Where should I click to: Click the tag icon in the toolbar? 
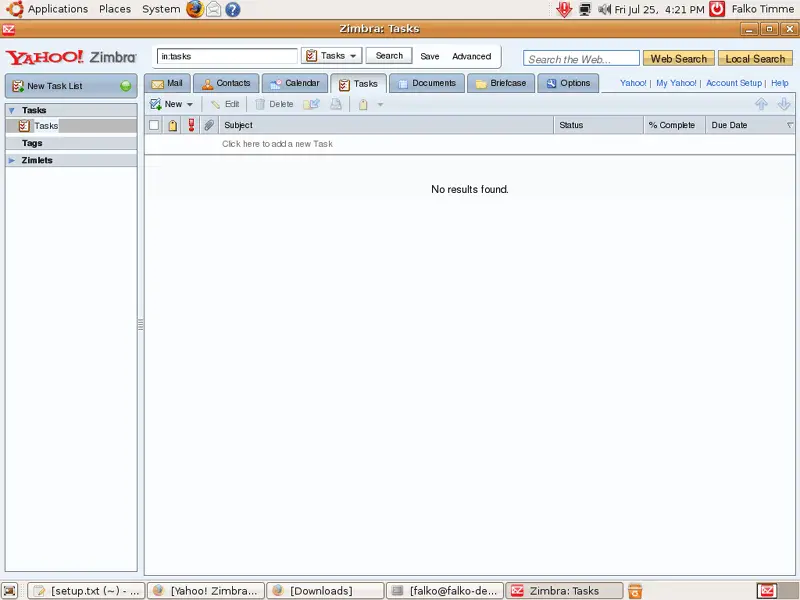pos(363,105)
